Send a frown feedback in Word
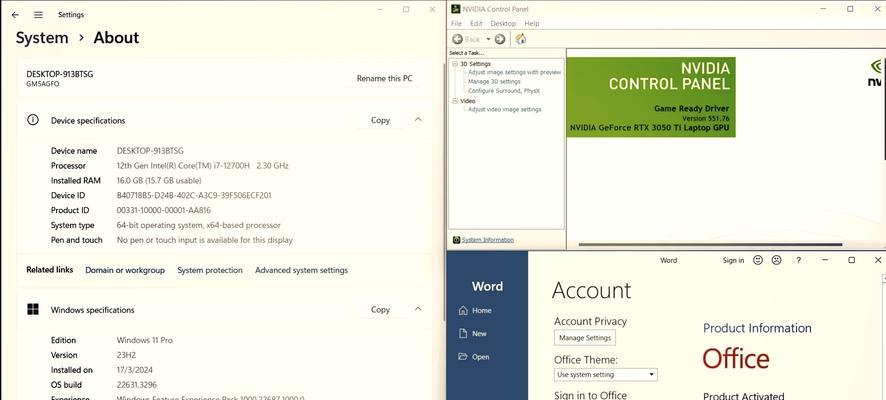 776,260
